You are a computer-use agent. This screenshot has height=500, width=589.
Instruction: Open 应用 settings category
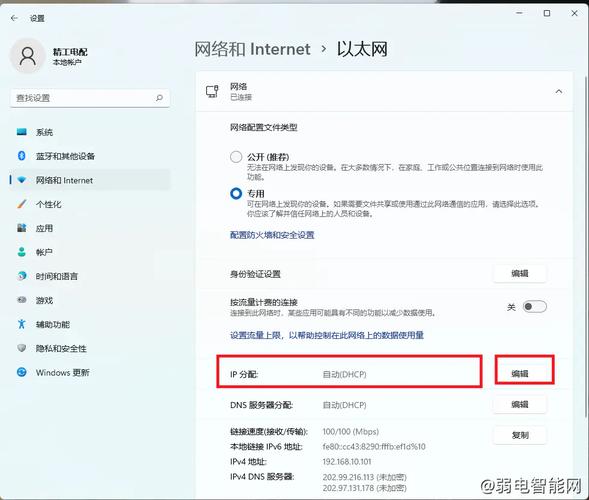(x=89, y=228)
